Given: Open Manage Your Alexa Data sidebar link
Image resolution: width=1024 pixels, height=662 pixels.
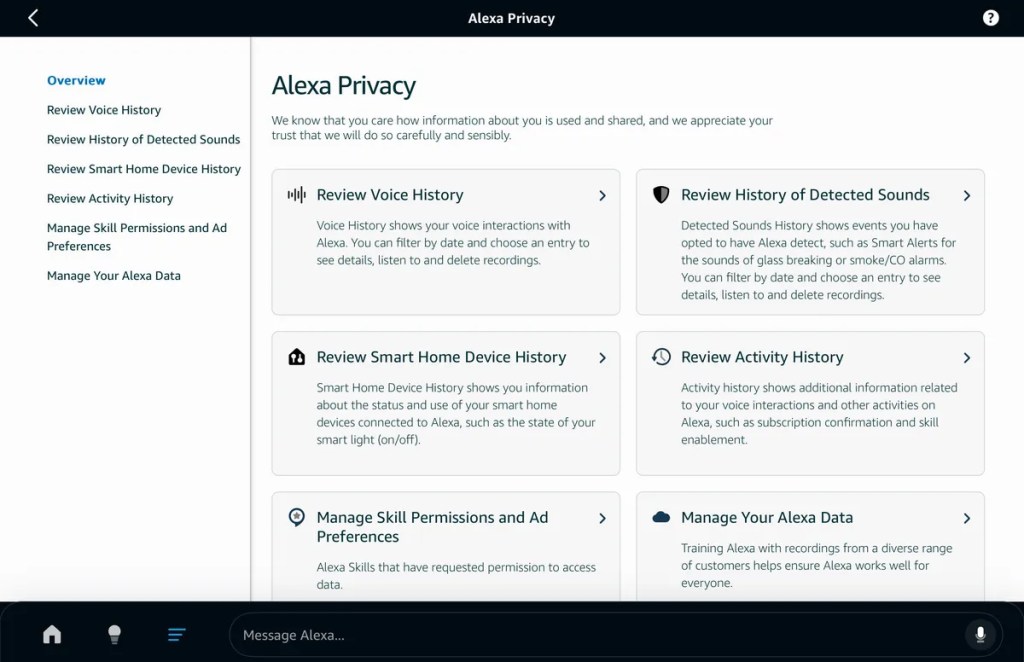Looking at the screenshot, I should point(114,276).
